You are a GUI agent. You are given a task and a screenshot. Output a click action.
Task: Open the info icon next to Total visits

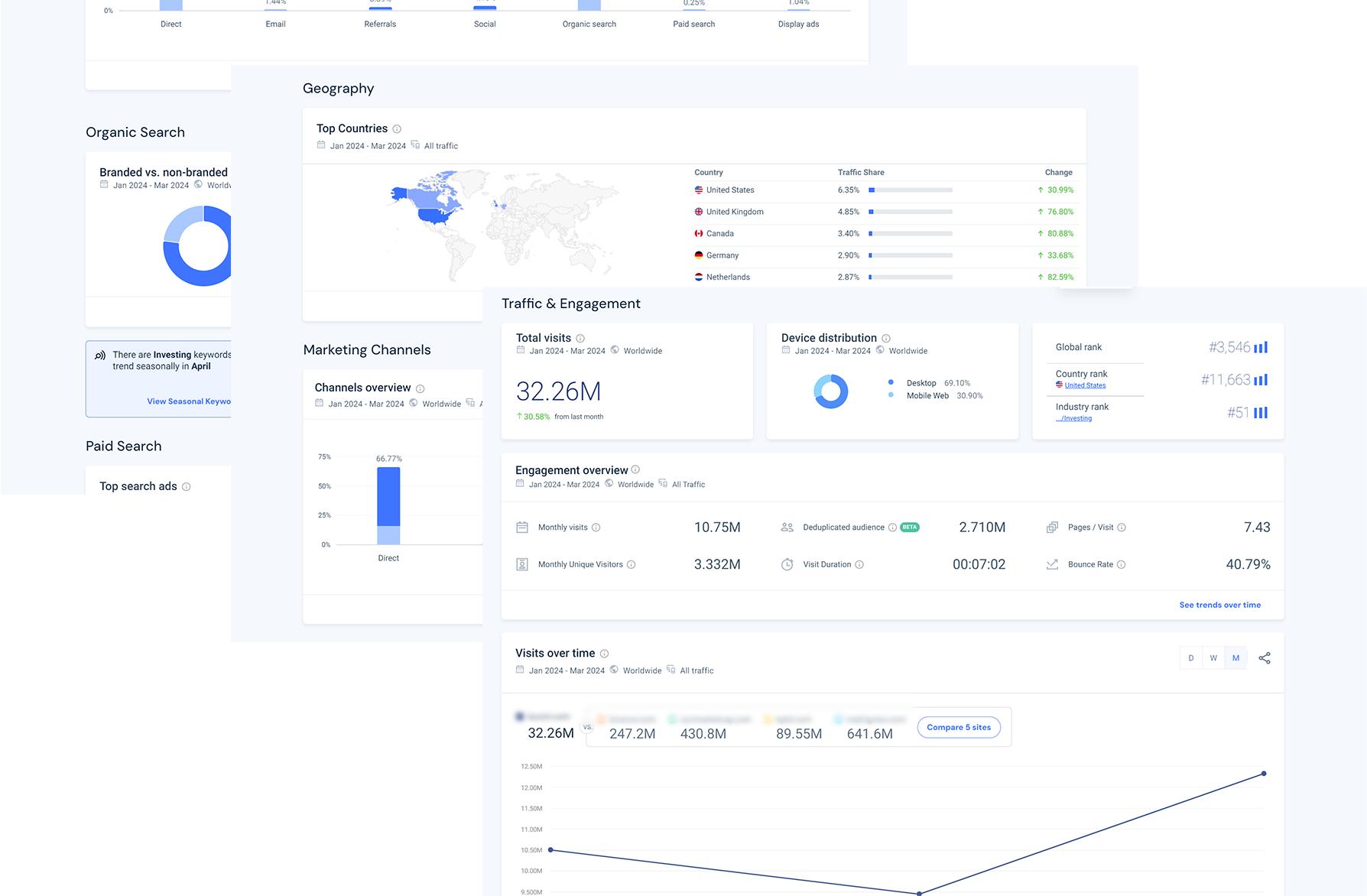(580, 338)
